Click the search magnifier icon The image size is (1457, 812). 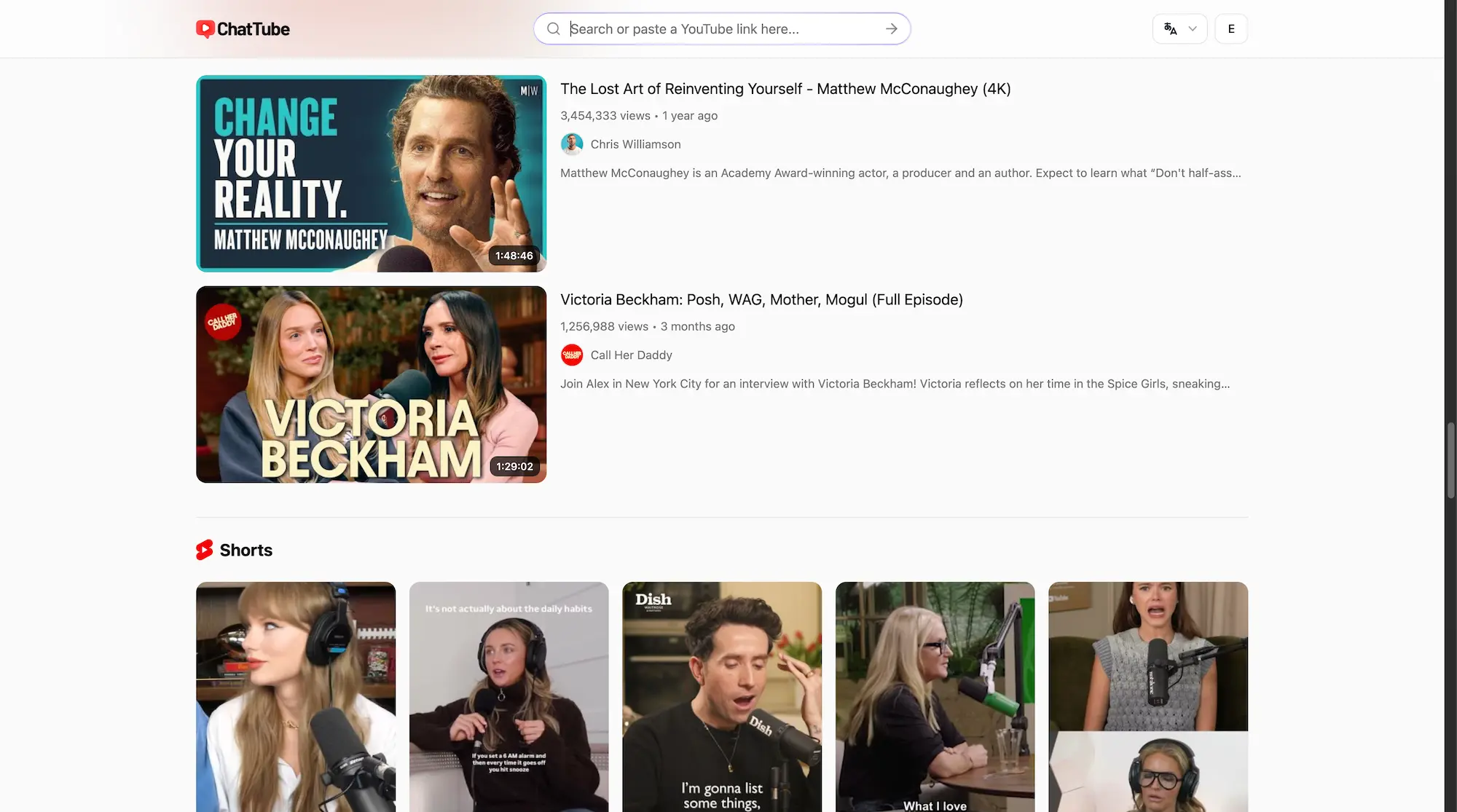coord(554,29)
